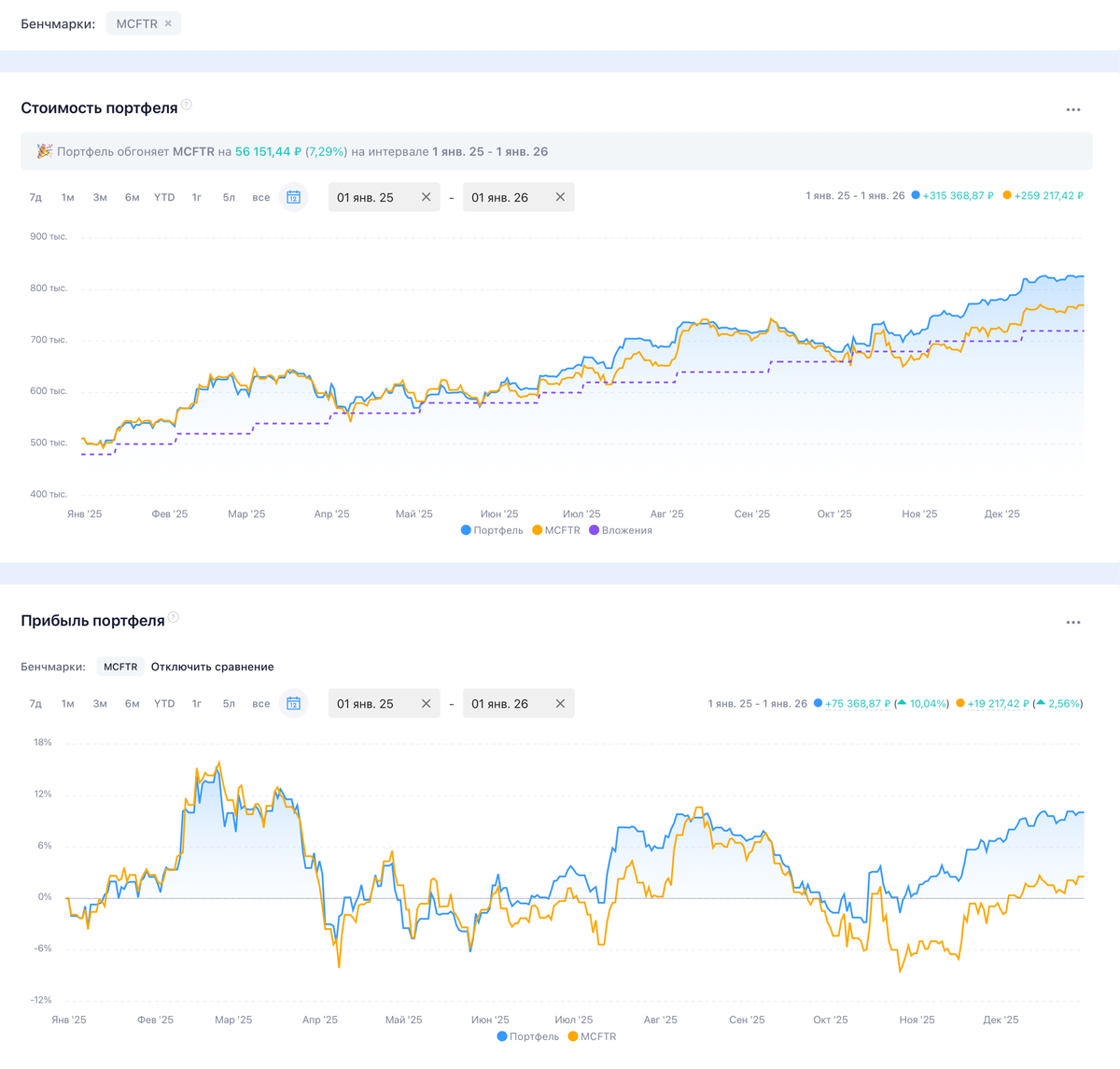Click calendar icon in portfolio profit chart

point(293,704)
